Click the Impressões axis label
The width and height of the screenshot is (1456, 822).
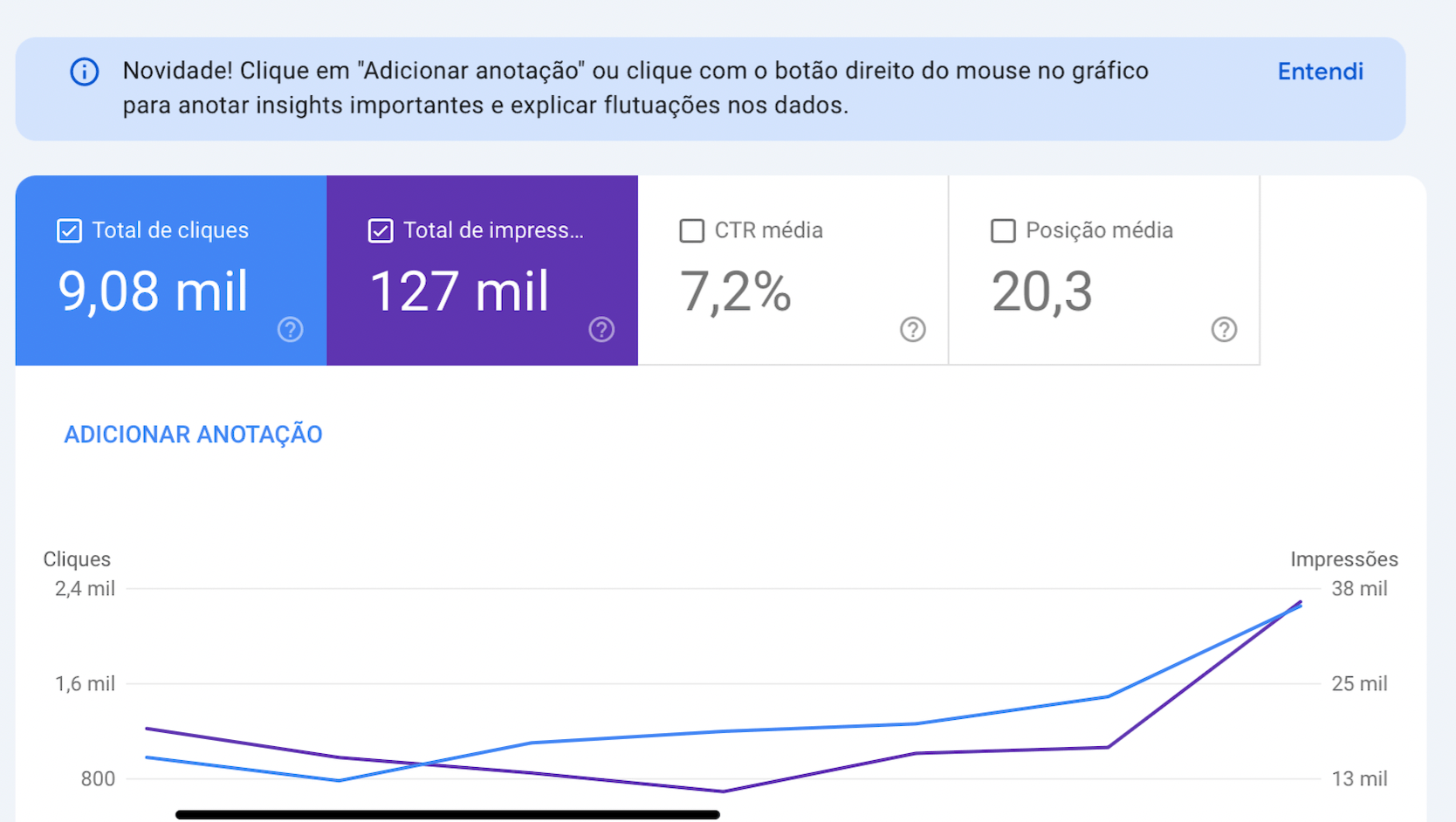pos(1343,559)
